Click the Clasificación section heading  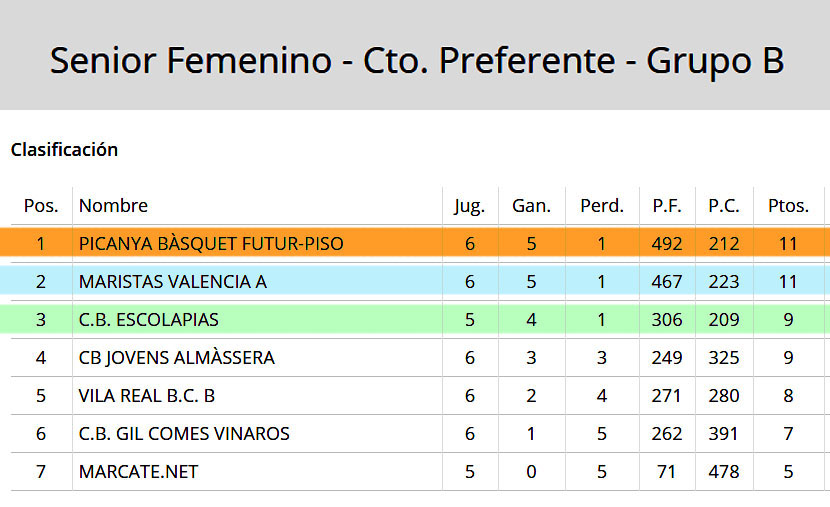[64, 150]
